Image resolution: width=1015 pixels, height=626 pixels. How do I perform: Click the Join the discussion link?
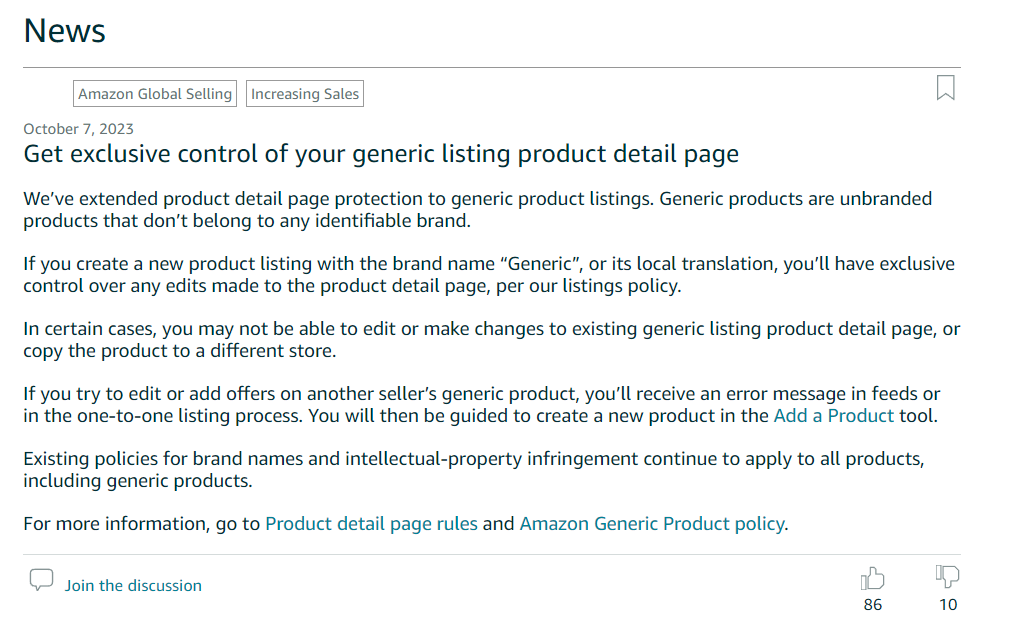click(133, 585)
